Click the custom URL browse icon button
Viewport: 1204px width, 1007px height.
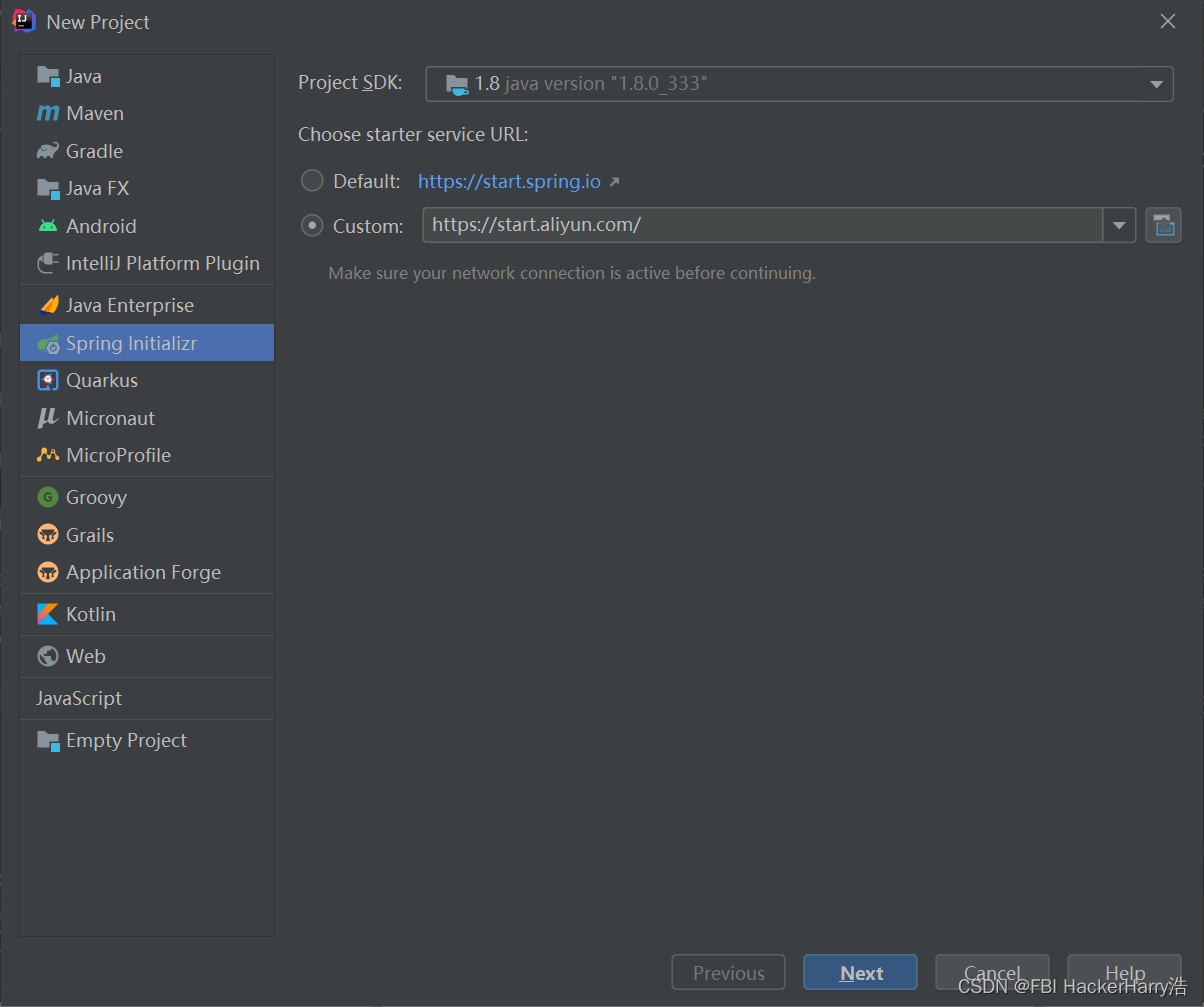click(x=1163, y=225)
